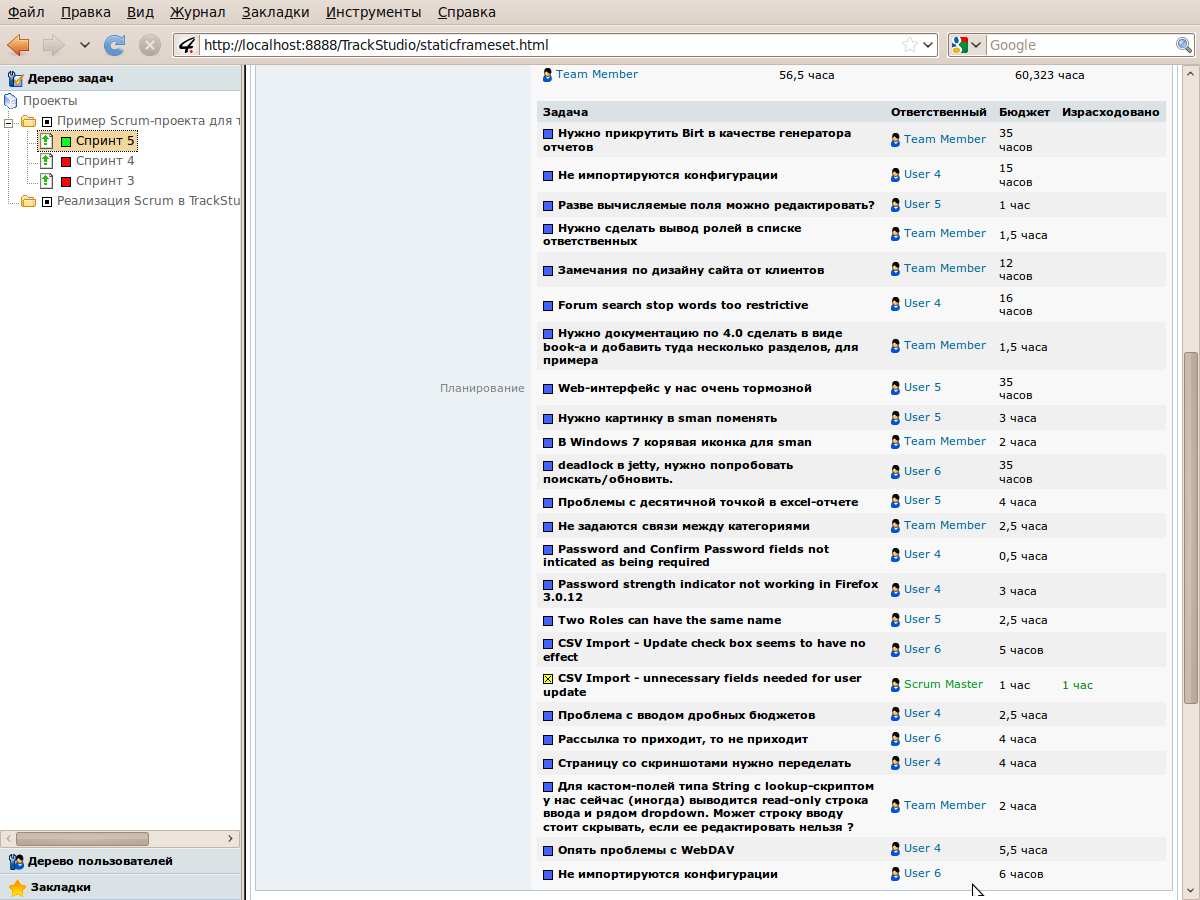1200x900 pixels.
Task: Click the left panel horizontal scrollbar
Action: (x=83, y=839)
